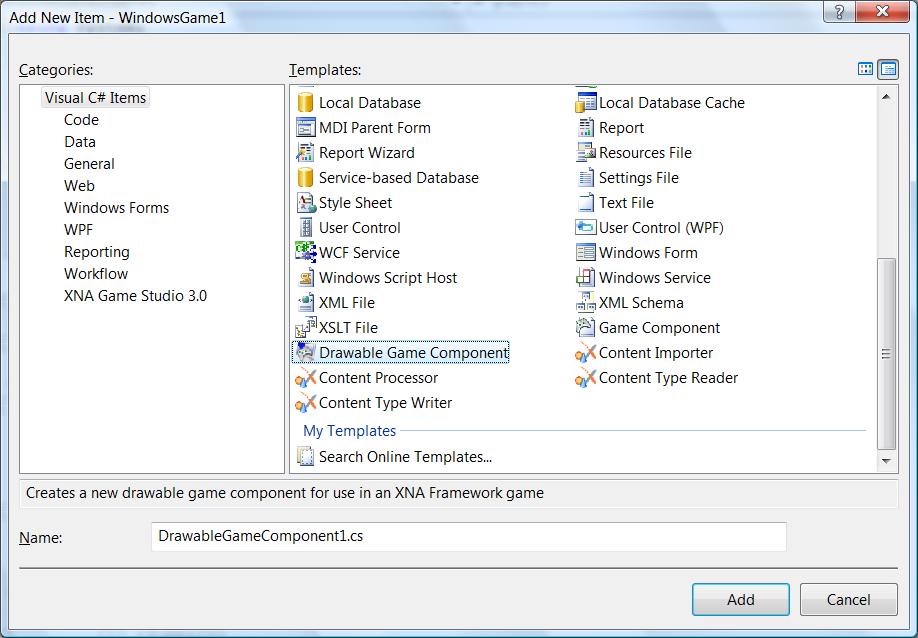Select the Drawable Game Component icon
918x638 pixels.
(x=305, y=352)
